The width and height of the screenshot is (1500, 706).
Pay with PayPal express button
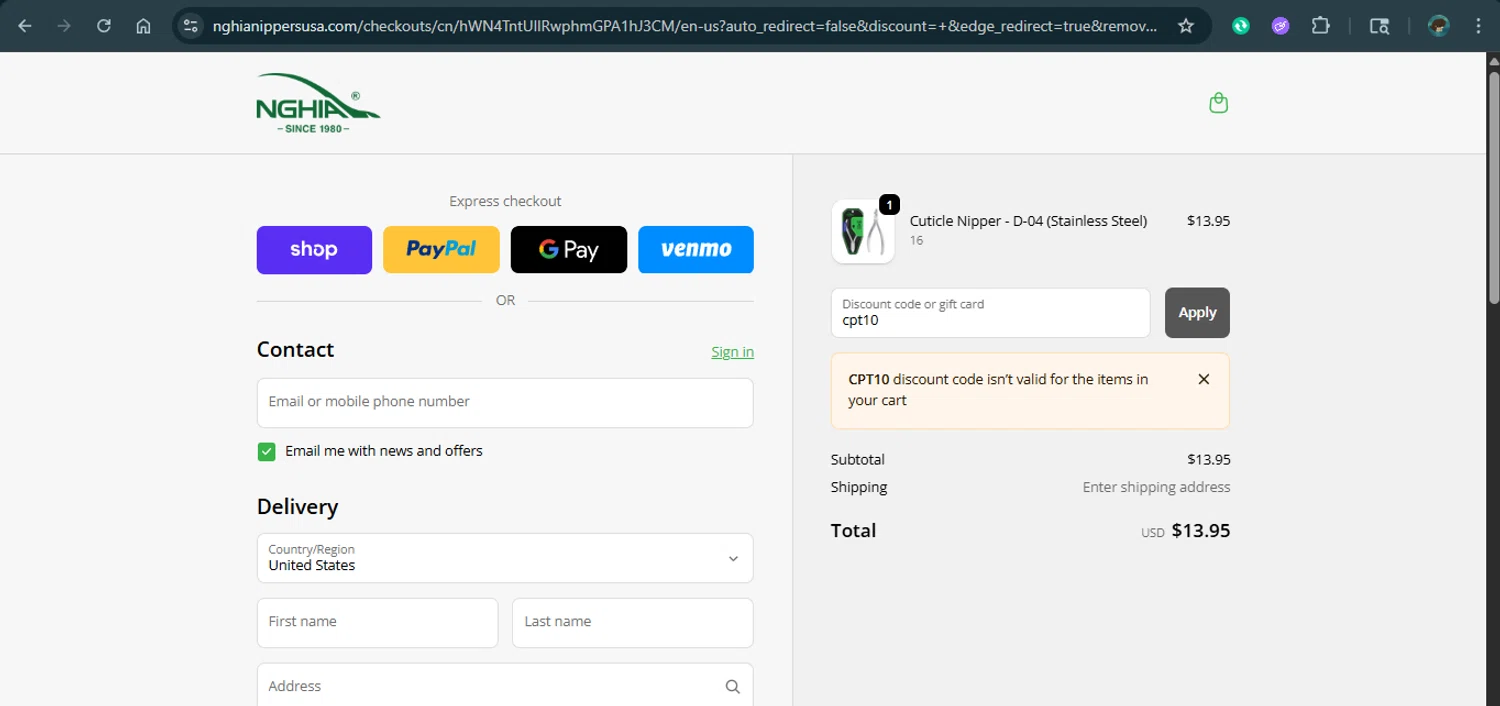click(x=441, y=250)
